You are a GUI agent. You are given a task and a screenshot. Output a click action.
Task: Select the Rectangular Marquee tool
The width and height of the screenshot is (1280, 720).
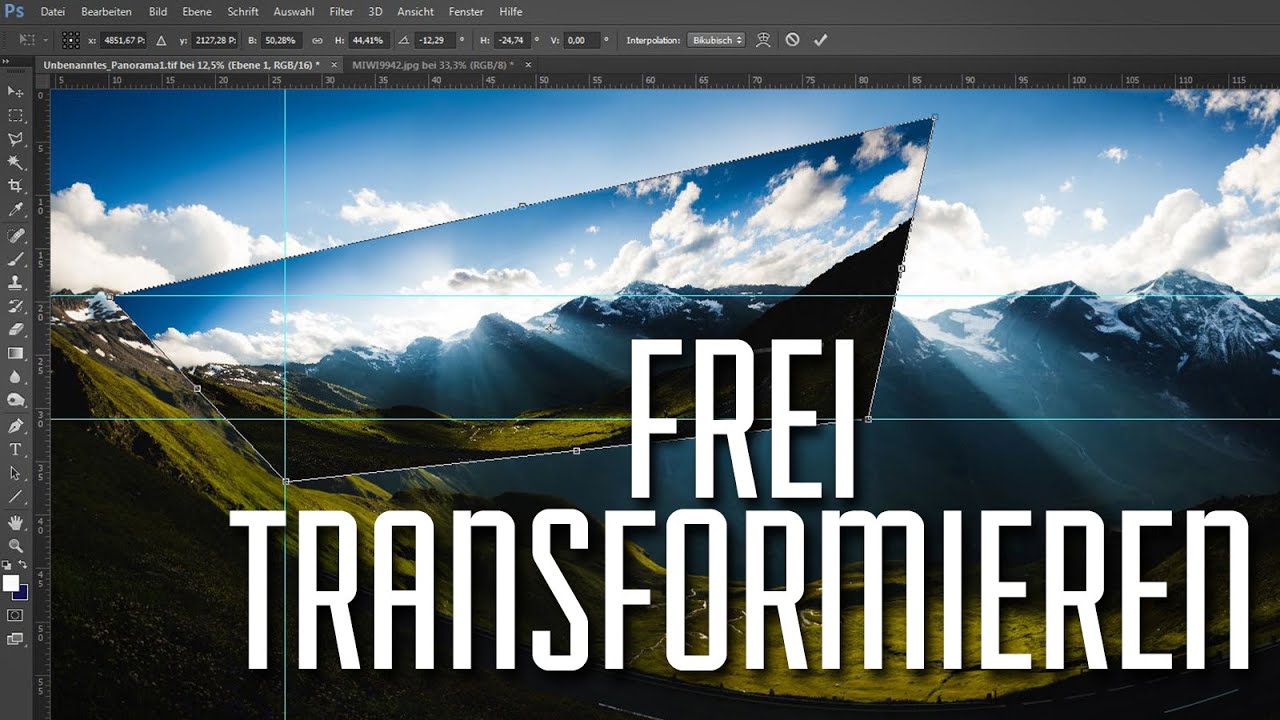click(x=15, y=115)
